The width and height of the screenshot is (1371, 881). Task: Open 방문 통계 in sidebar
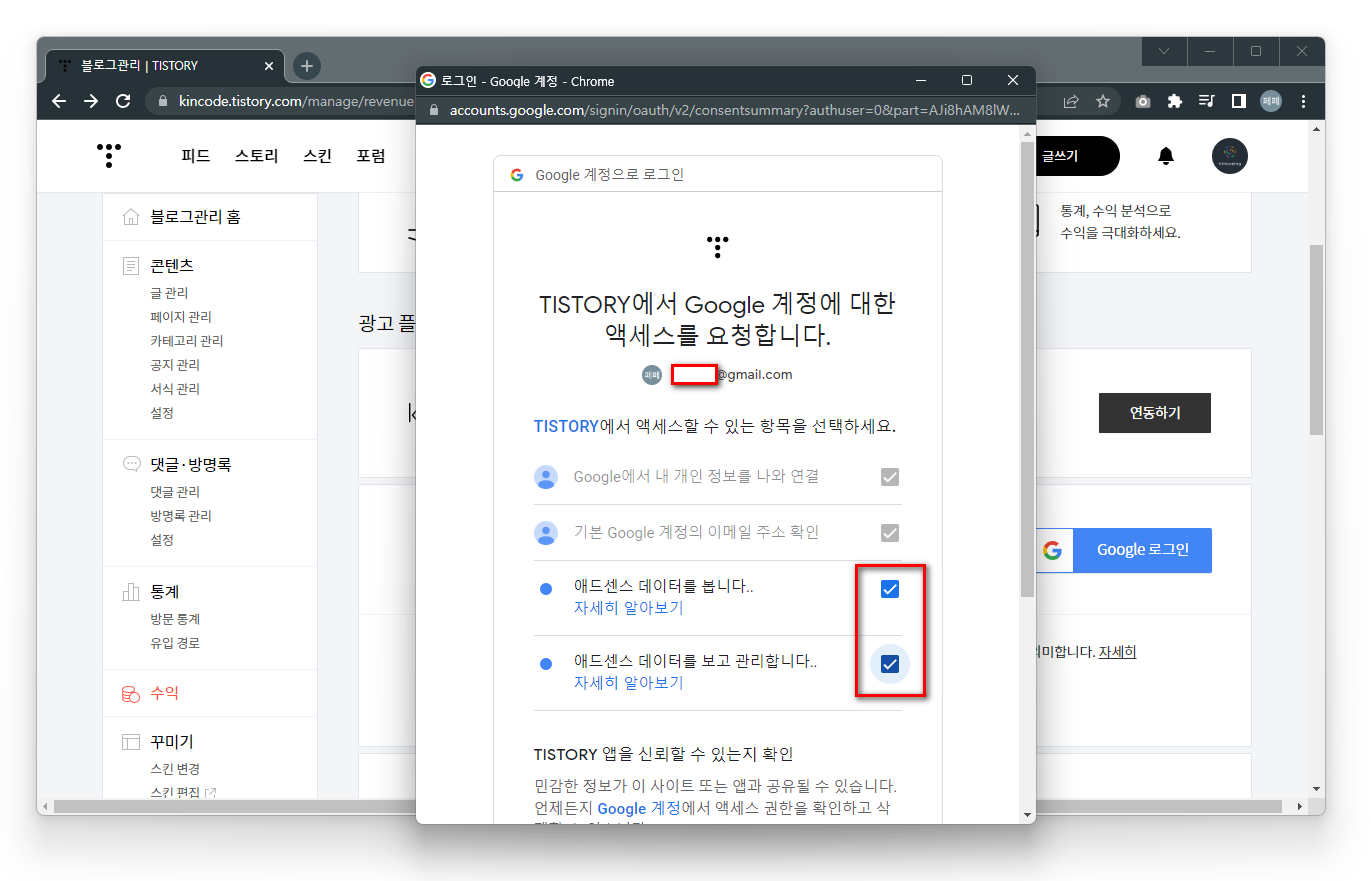(175, 619)
